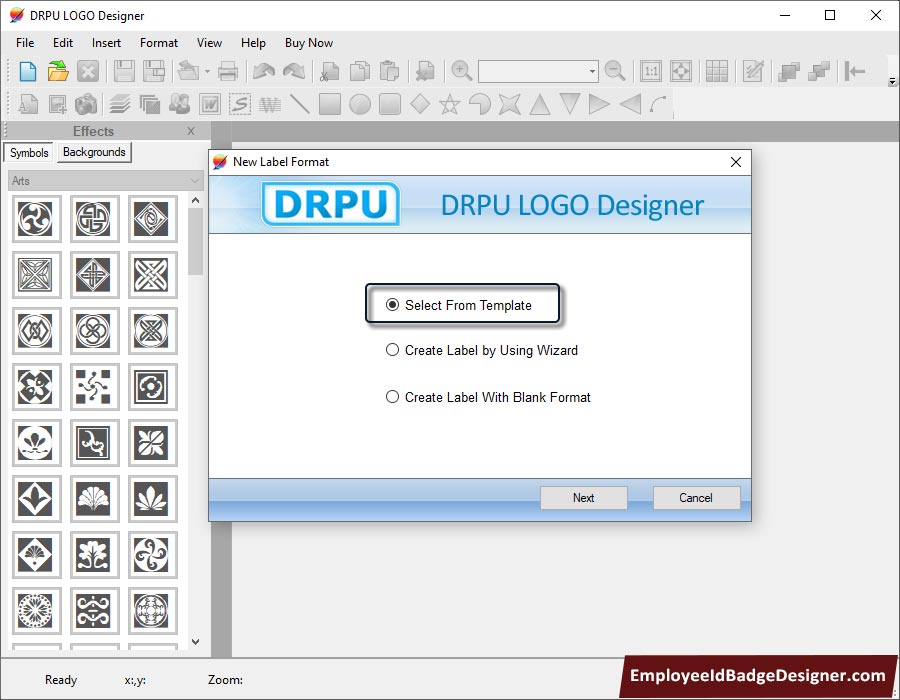Click the Undo arrow icon

pyautogui.click(x=264, y=72)
